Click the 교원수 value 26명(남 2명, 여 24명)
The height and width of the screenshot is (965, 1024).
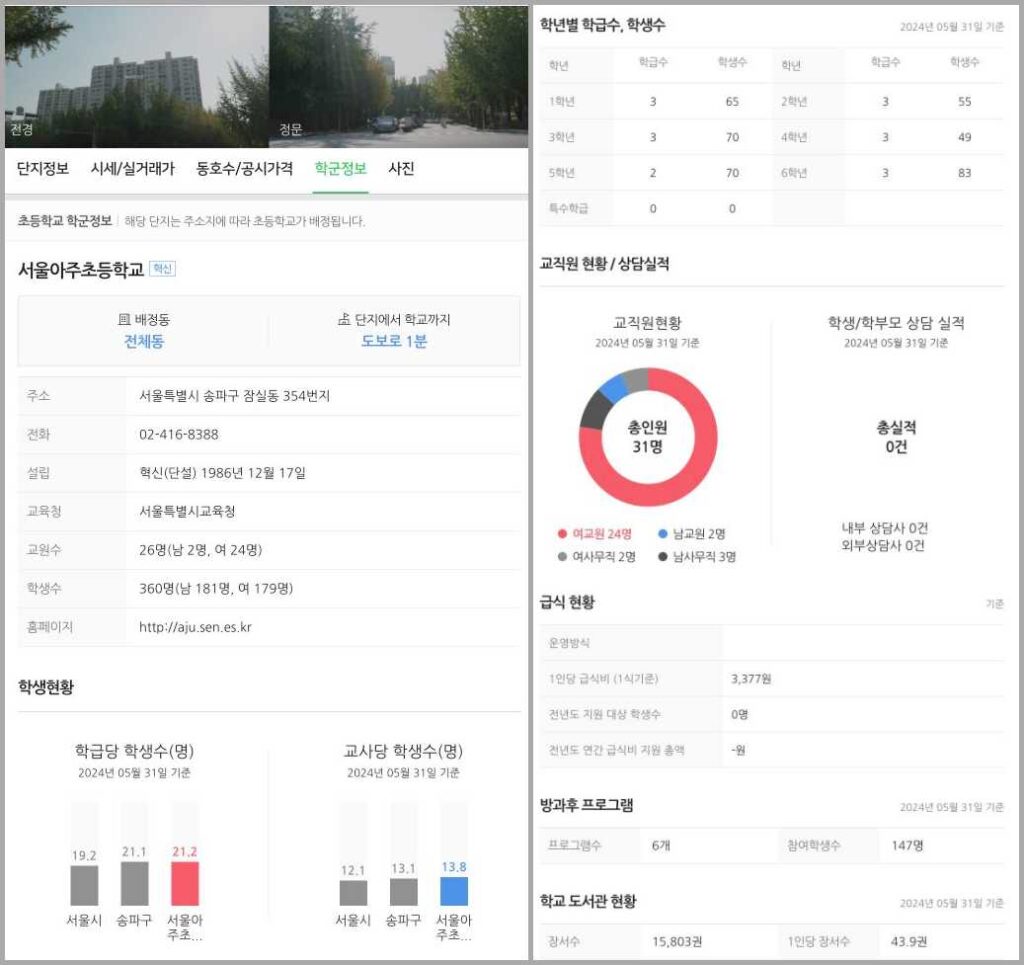[x=200, y=550]
